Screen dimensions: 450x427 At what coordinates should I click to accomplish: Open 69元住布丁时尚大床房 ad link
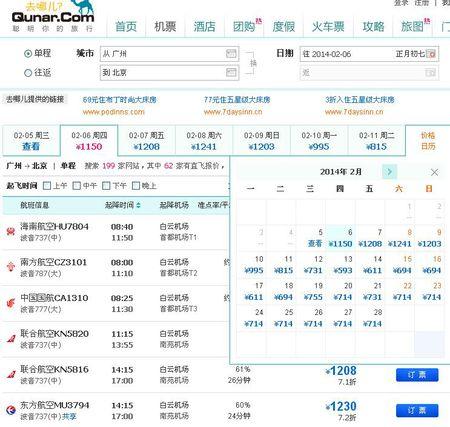(119, 100)
